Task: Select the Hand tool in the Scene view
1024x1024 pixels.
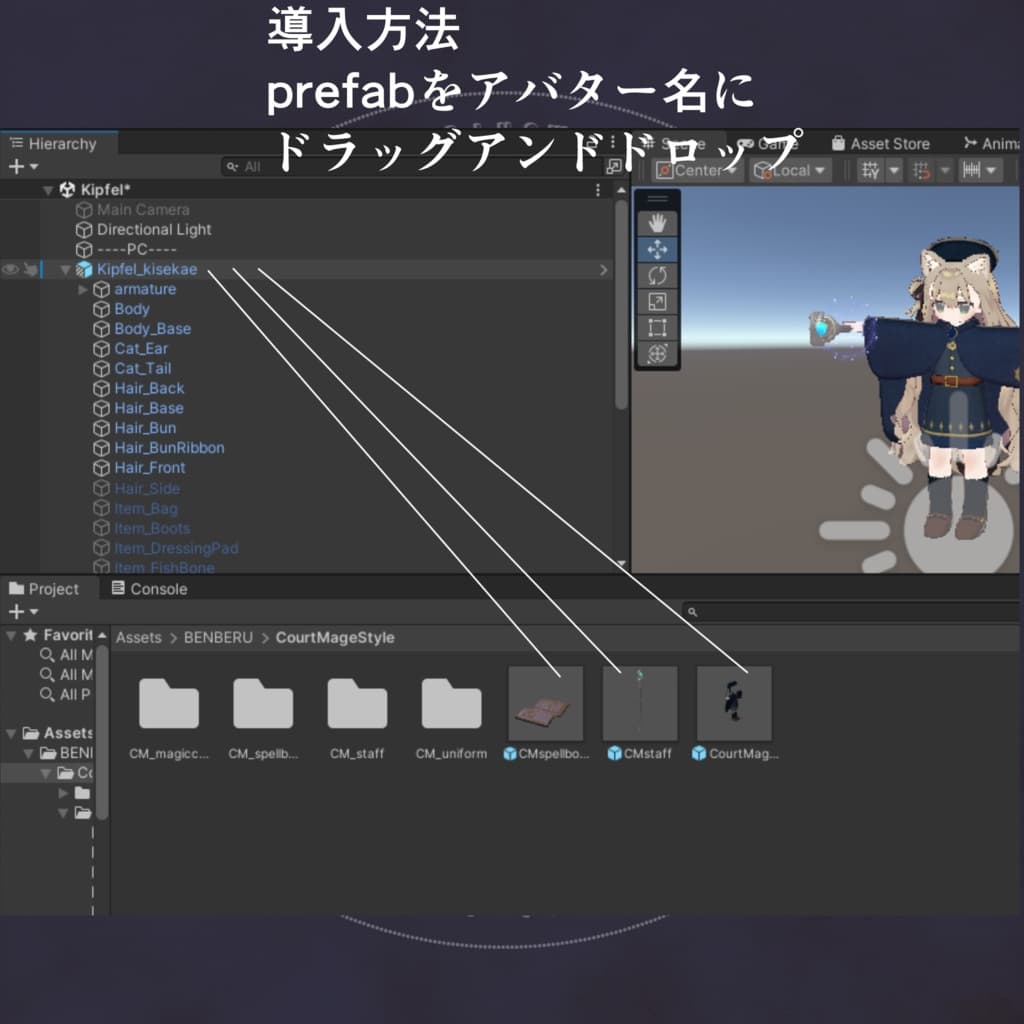Action: coord(658,223)
